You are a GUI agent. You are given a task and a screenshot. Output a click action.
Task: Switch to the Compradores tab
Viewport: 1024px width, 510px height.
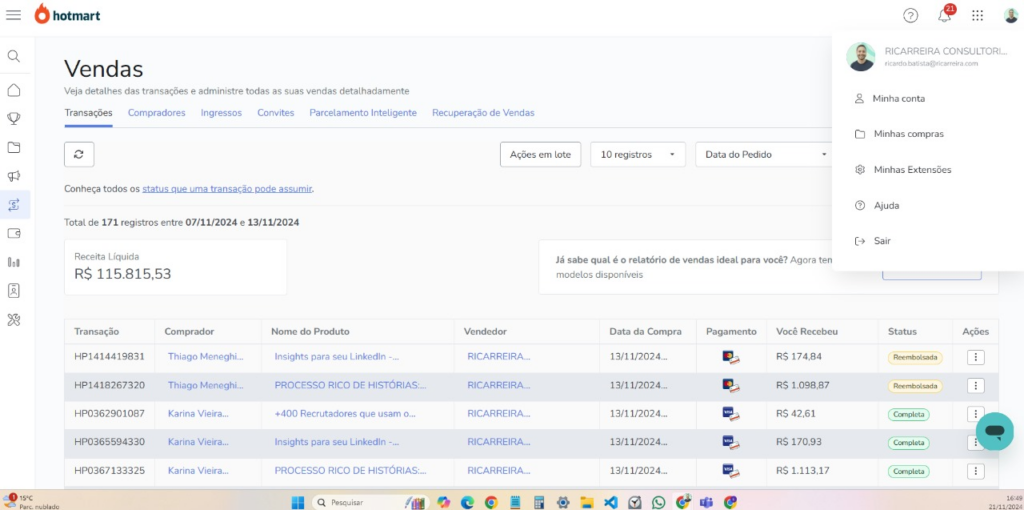tap(156, 113)
